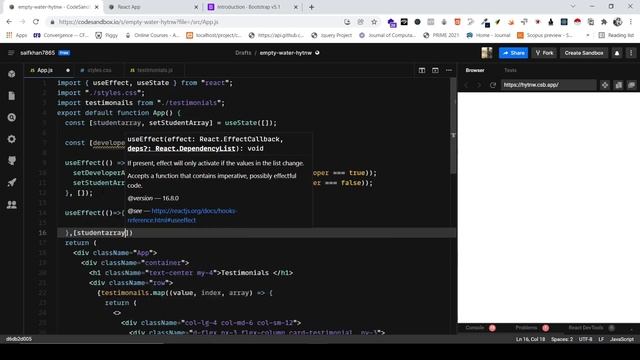Refresh the preview browser
This screenshot has width=640, height=360.
pos(493,85)
